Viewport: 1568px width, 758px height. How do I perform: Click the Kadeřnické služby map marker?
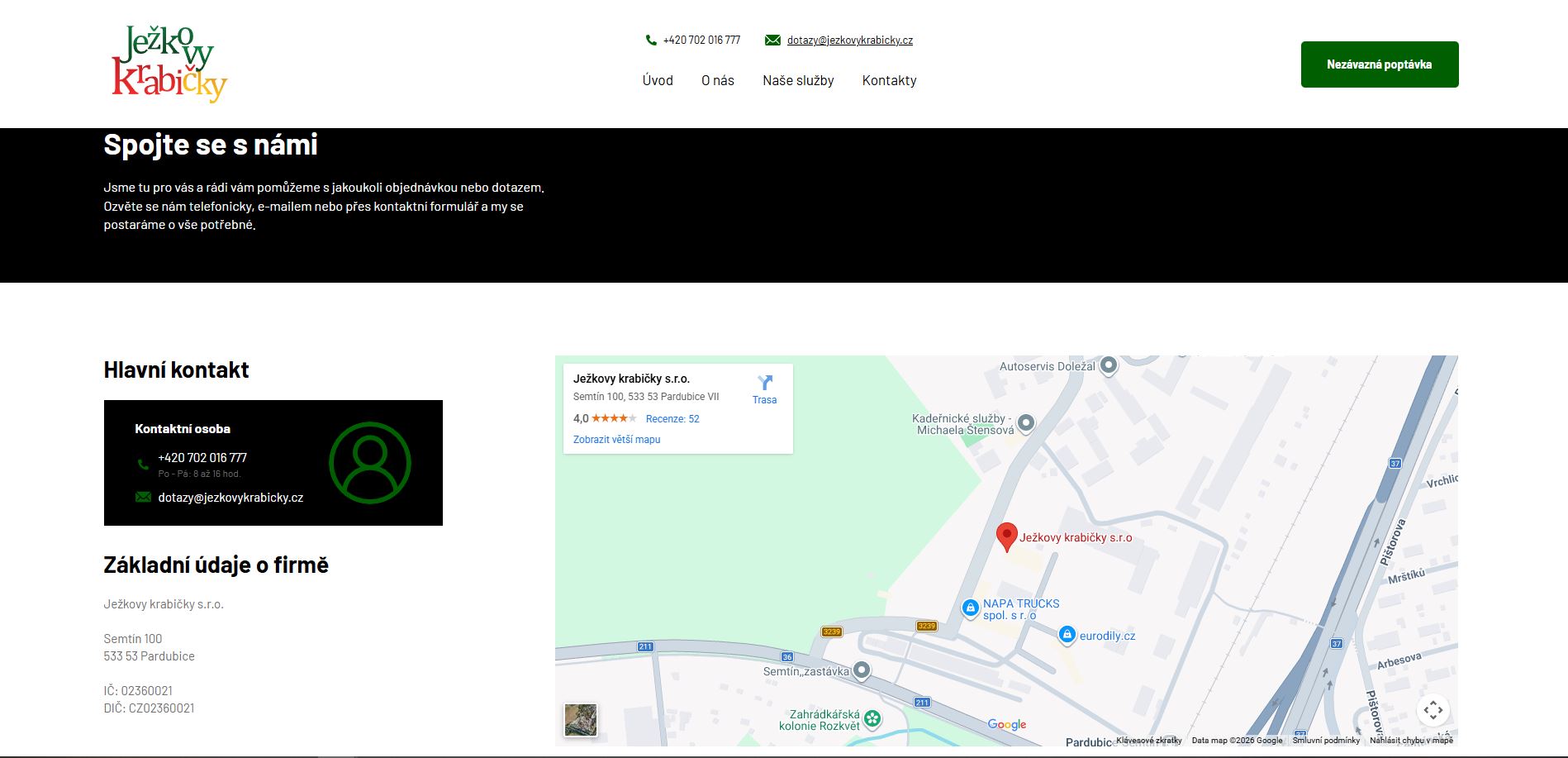[x=1026, y=423]
